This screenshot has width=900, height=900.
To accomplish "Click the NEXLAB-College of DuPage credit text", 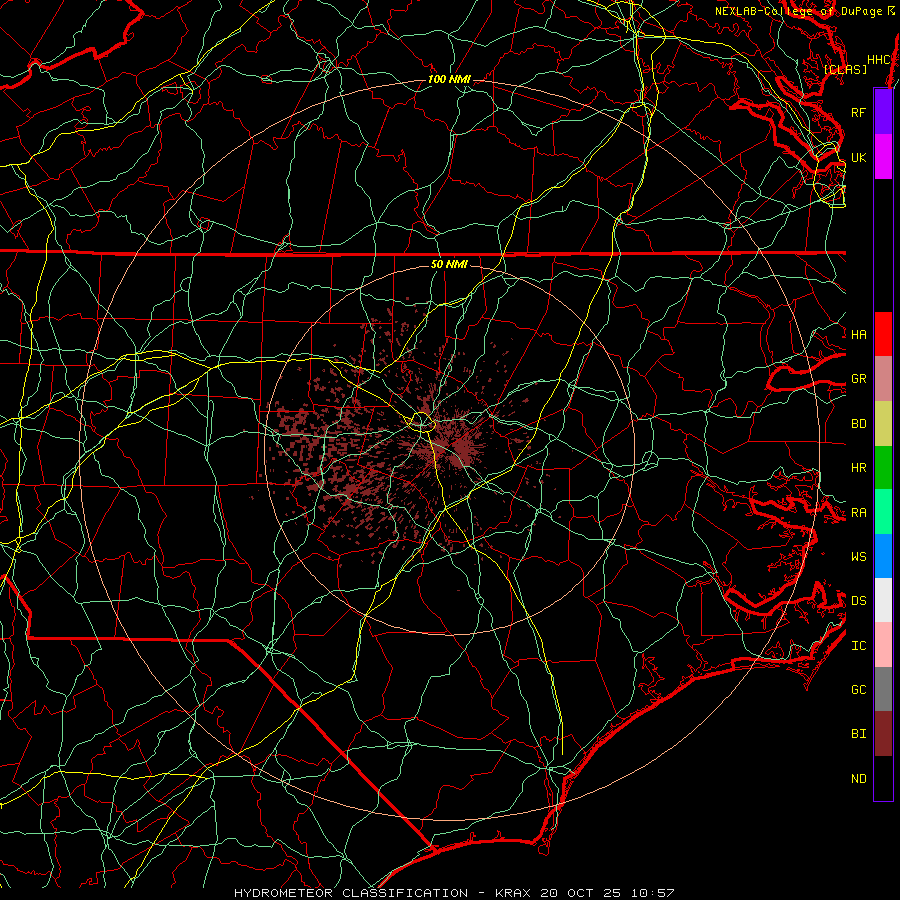I will (x=798, y=11).
